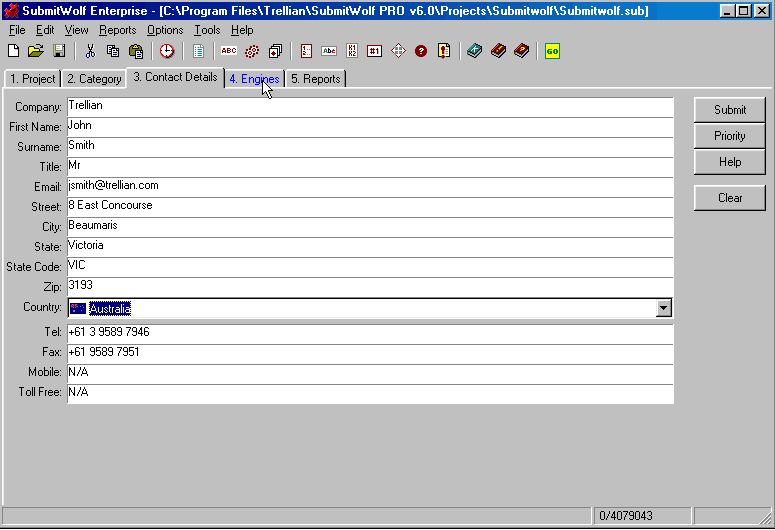Click the City field containing Beaumaris
Viewport: 775px width, 530px height.
pos(370,227)
